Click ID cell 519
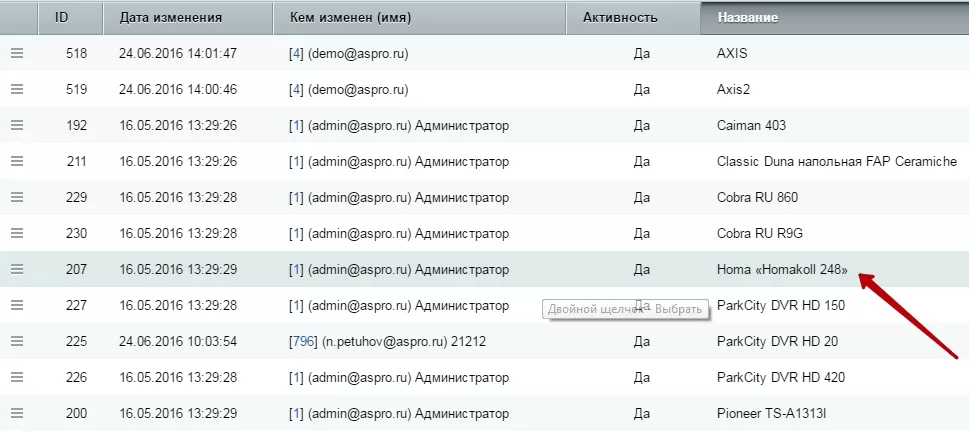This screenshot has height=432, width=969. point(77,90)
